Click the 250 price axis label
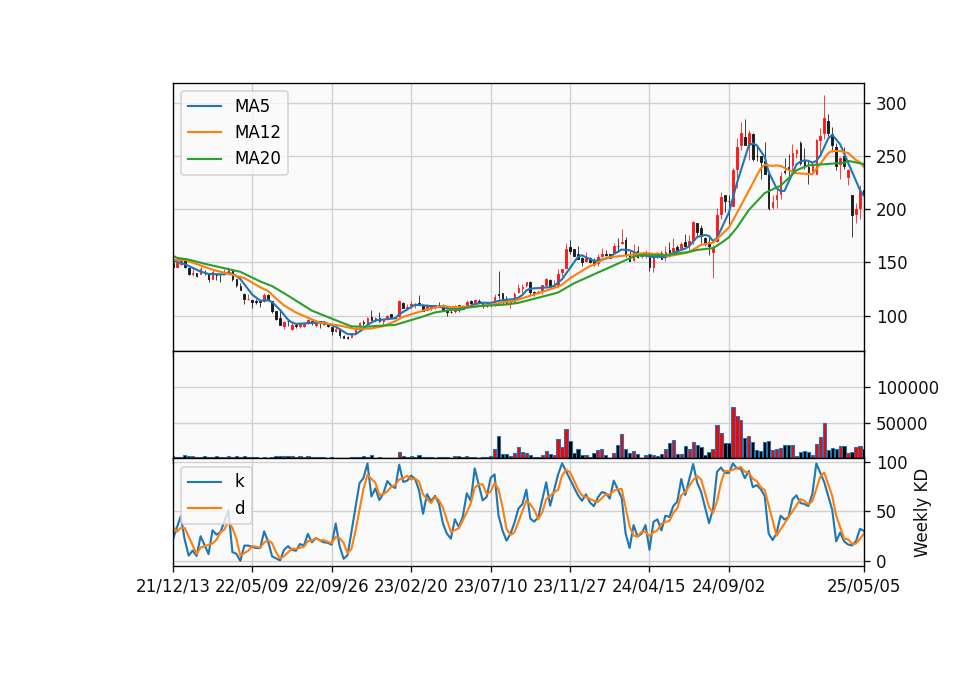Image resolution: width=960 pixels, height=690 pixels. coord(891,157)
